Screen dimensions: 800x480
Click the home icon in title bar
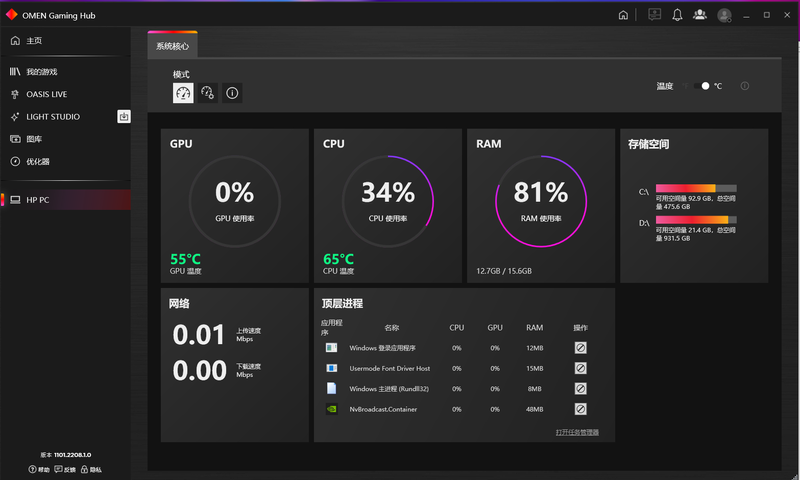(624, 15)
